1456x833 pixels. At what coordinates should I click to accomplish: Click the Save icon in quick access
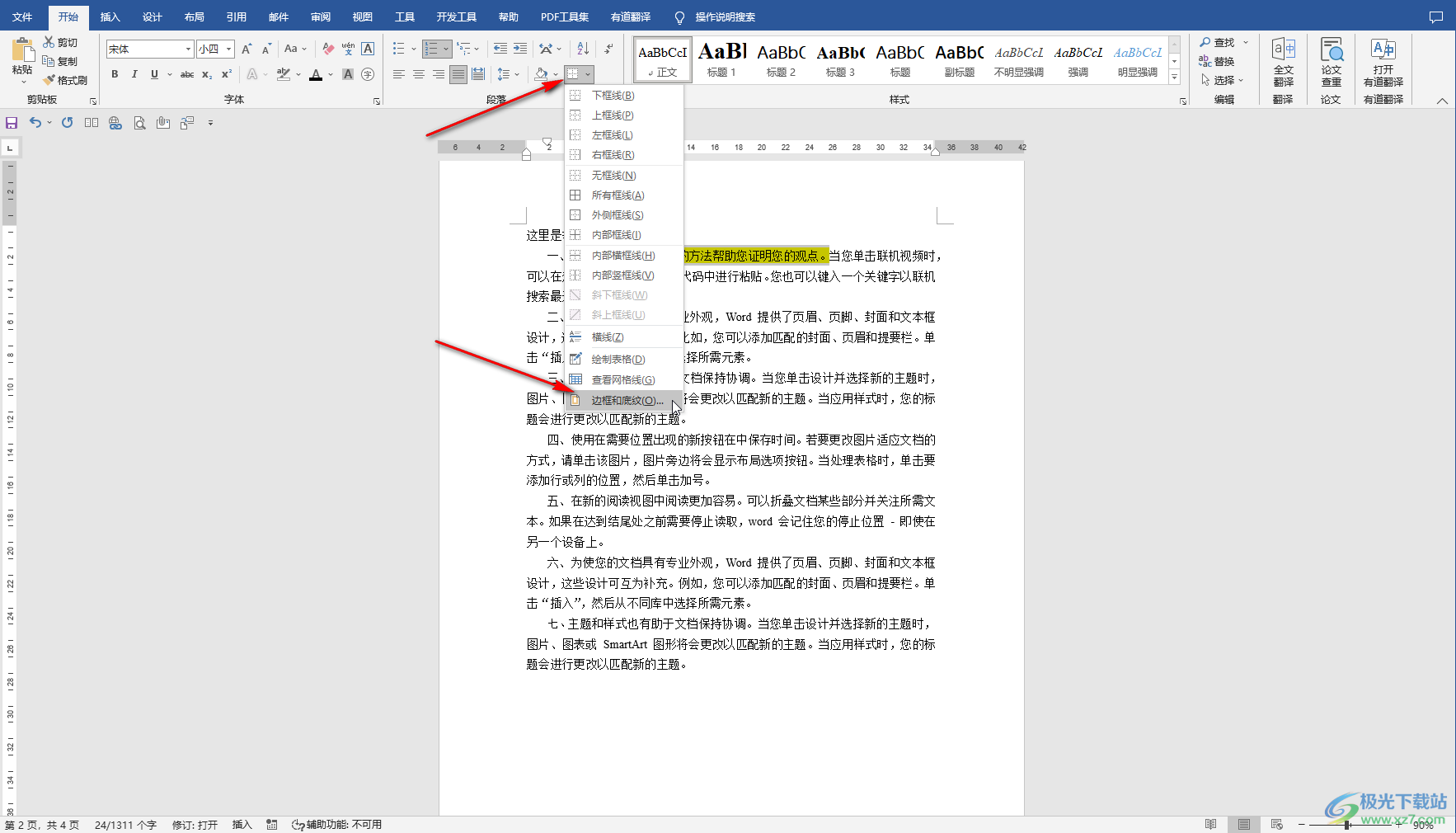click(x=12, y=122)
